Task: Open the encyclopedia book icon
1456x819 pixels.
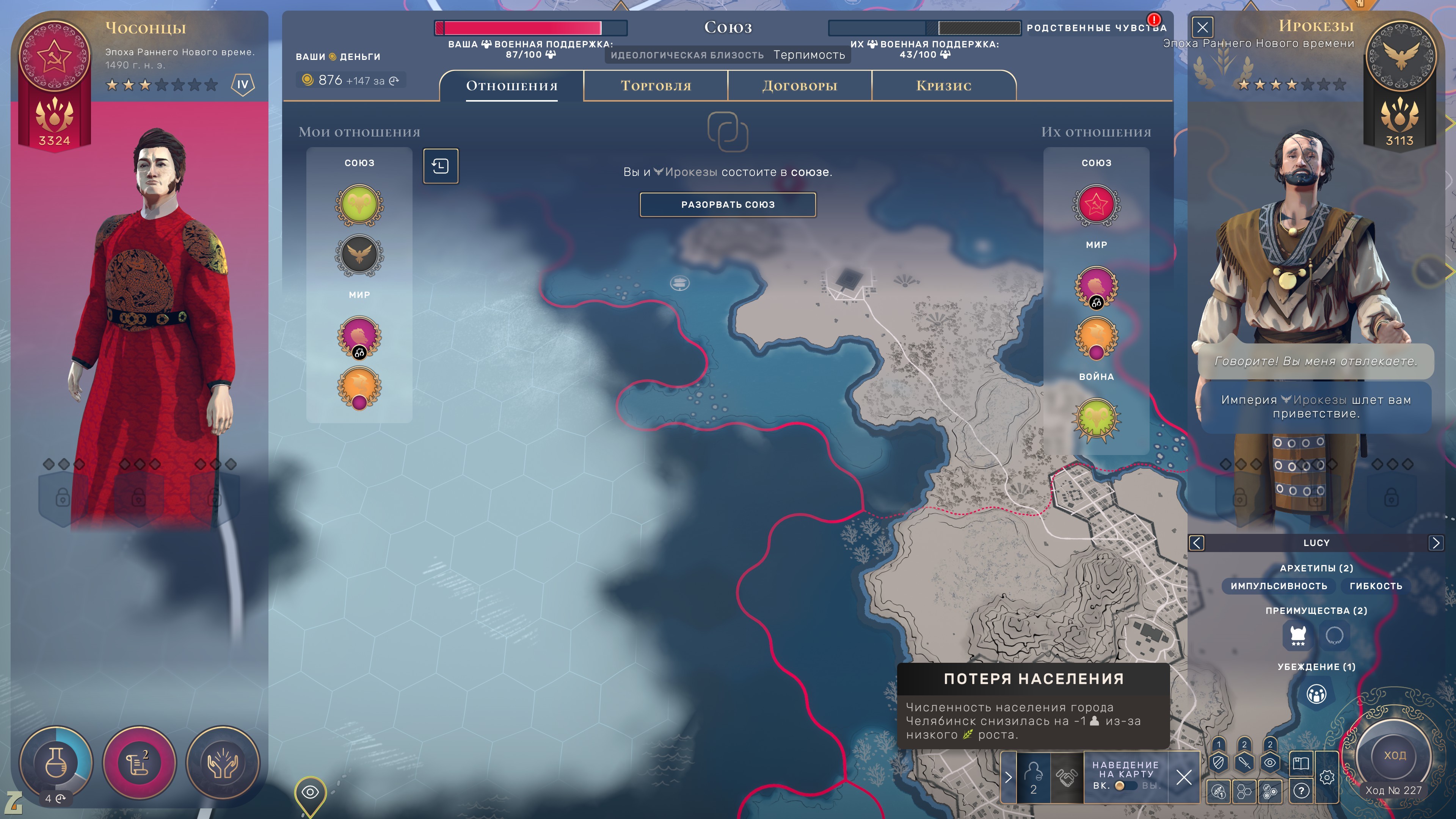Action: pos(1301,763)
